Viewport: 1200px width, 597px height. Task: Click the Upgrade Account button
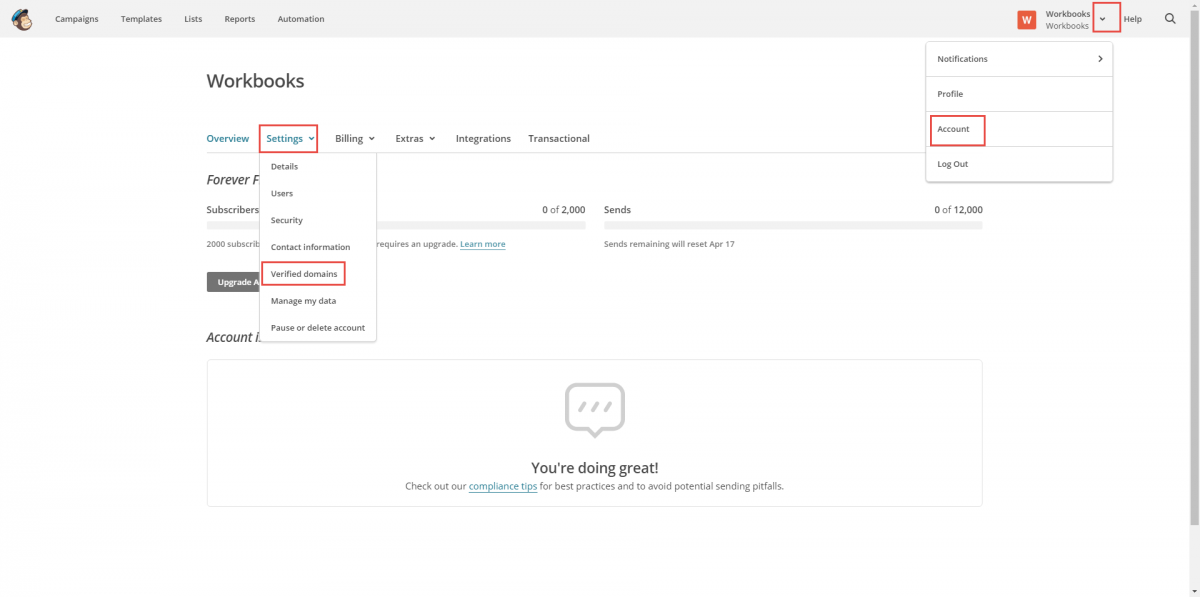pos(234,282)
